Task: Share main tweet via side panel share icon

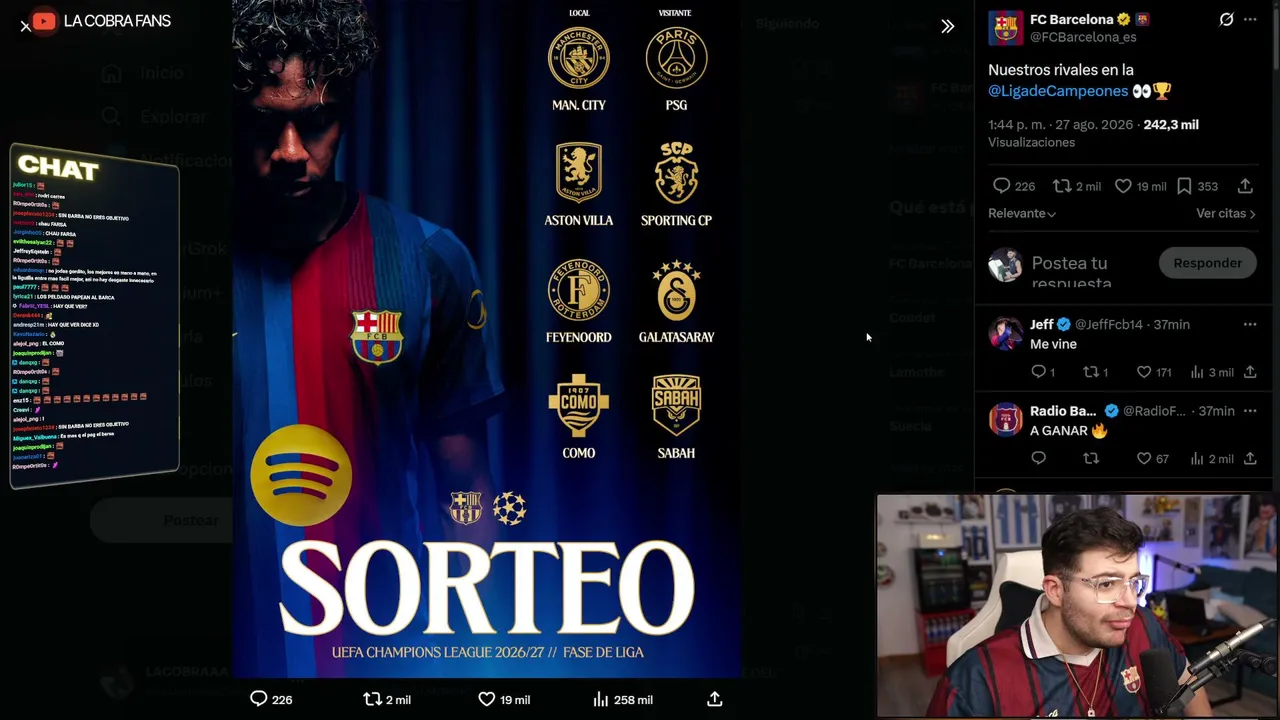Action: (1245, 186)
